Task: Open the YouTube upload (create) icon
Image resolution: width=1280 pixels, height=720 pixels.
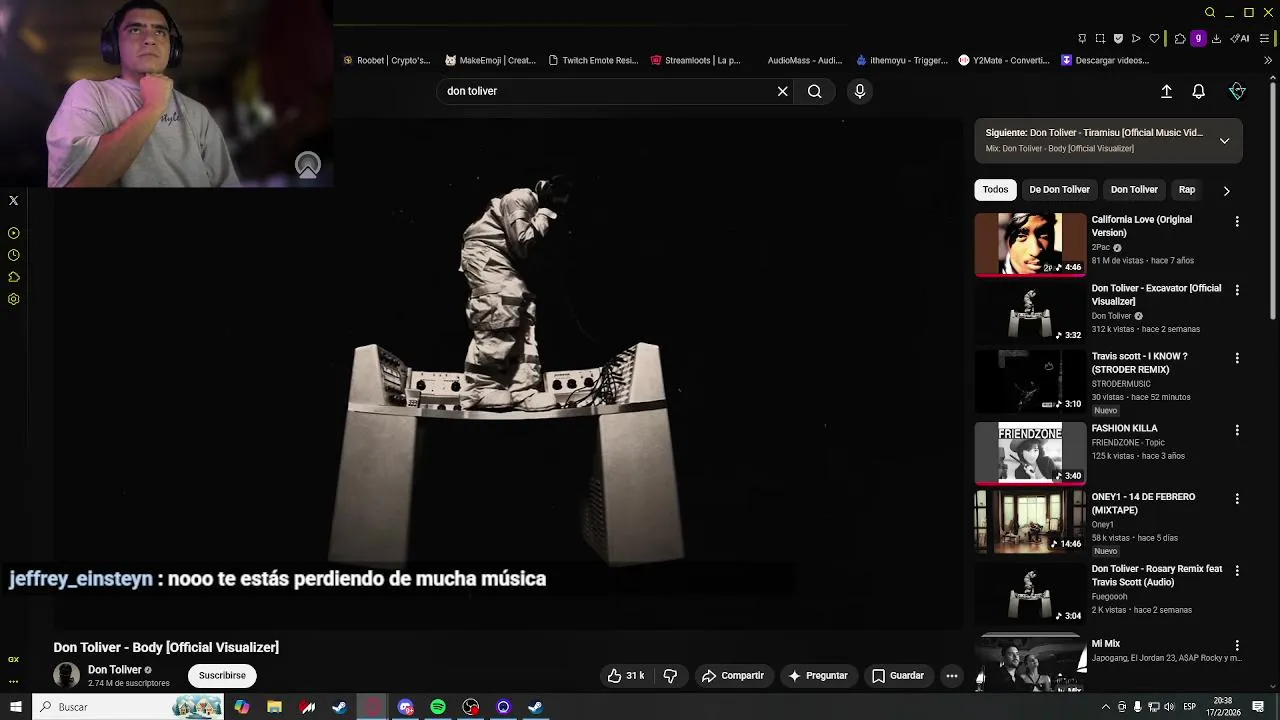Action: point(1166,91)
